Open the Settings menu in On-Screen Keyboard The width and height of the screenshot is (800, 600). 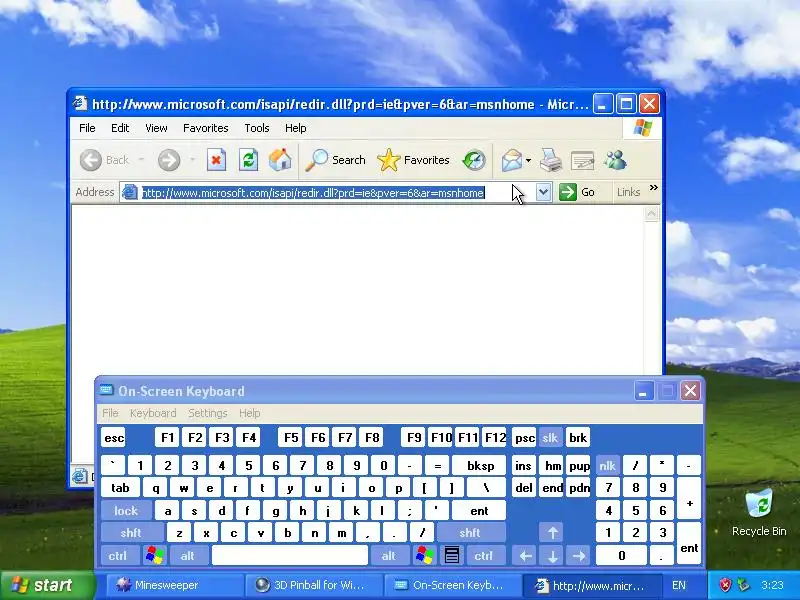click(x=208, y=413)
